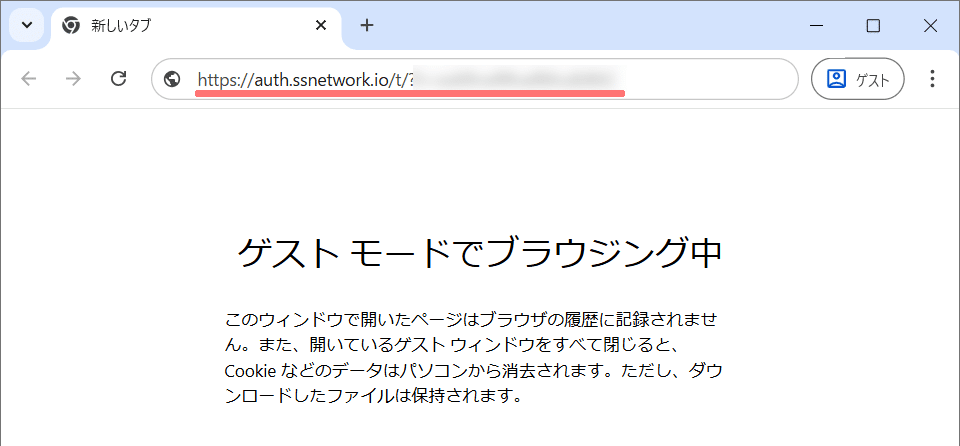Viewport: 960px width, 446px height.
Task: Open a new tab with the plus button
Action: pyautogui.click(x=367, y=26)
